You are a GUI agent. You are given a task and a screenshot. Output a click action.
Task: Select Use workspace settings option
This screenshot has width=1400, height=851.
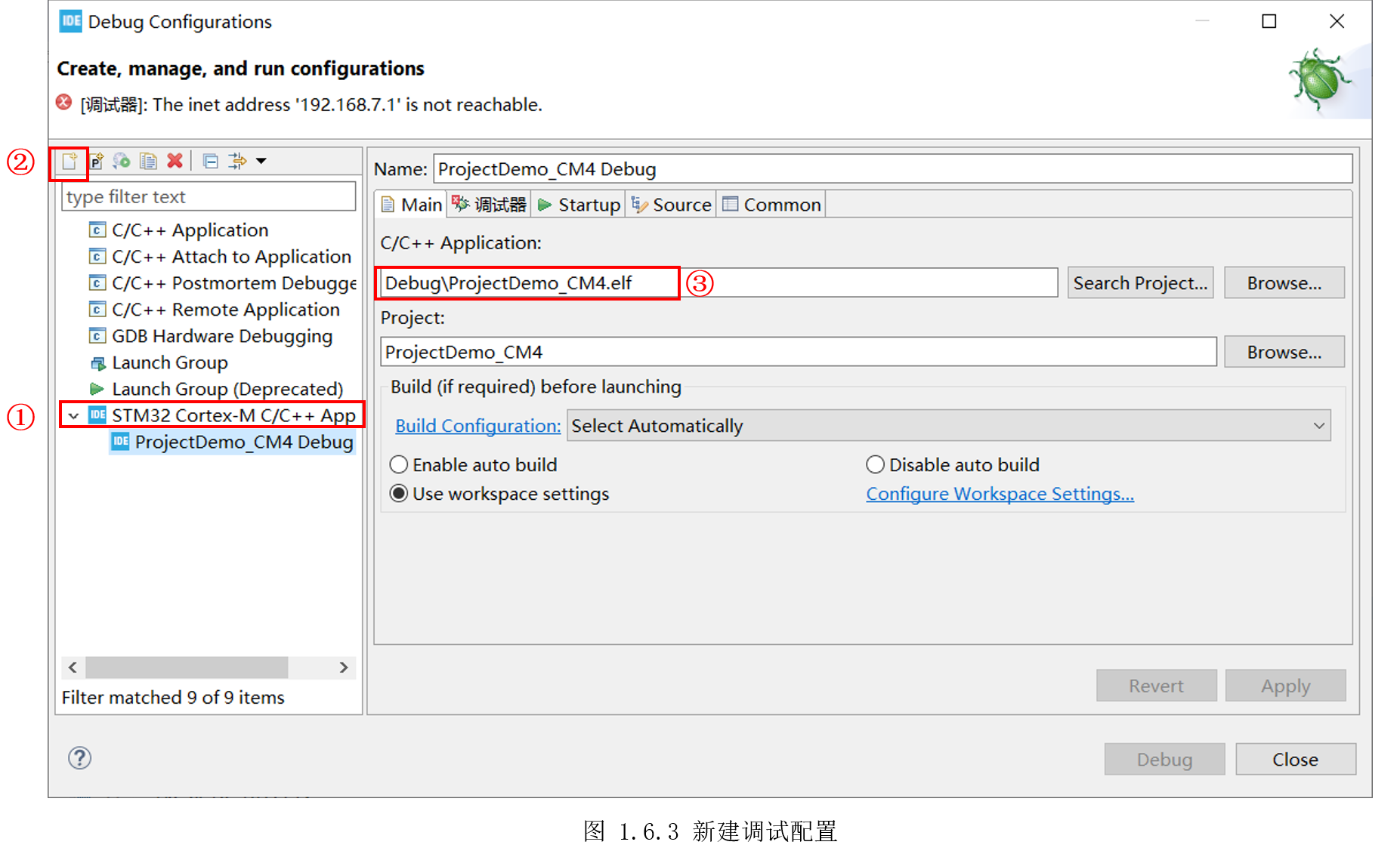tap(399, 493)
